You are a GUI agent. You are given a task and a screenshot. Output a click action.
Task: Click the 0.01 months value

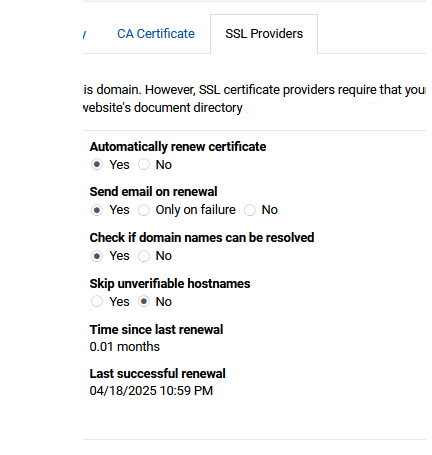(x=125, y=347)
